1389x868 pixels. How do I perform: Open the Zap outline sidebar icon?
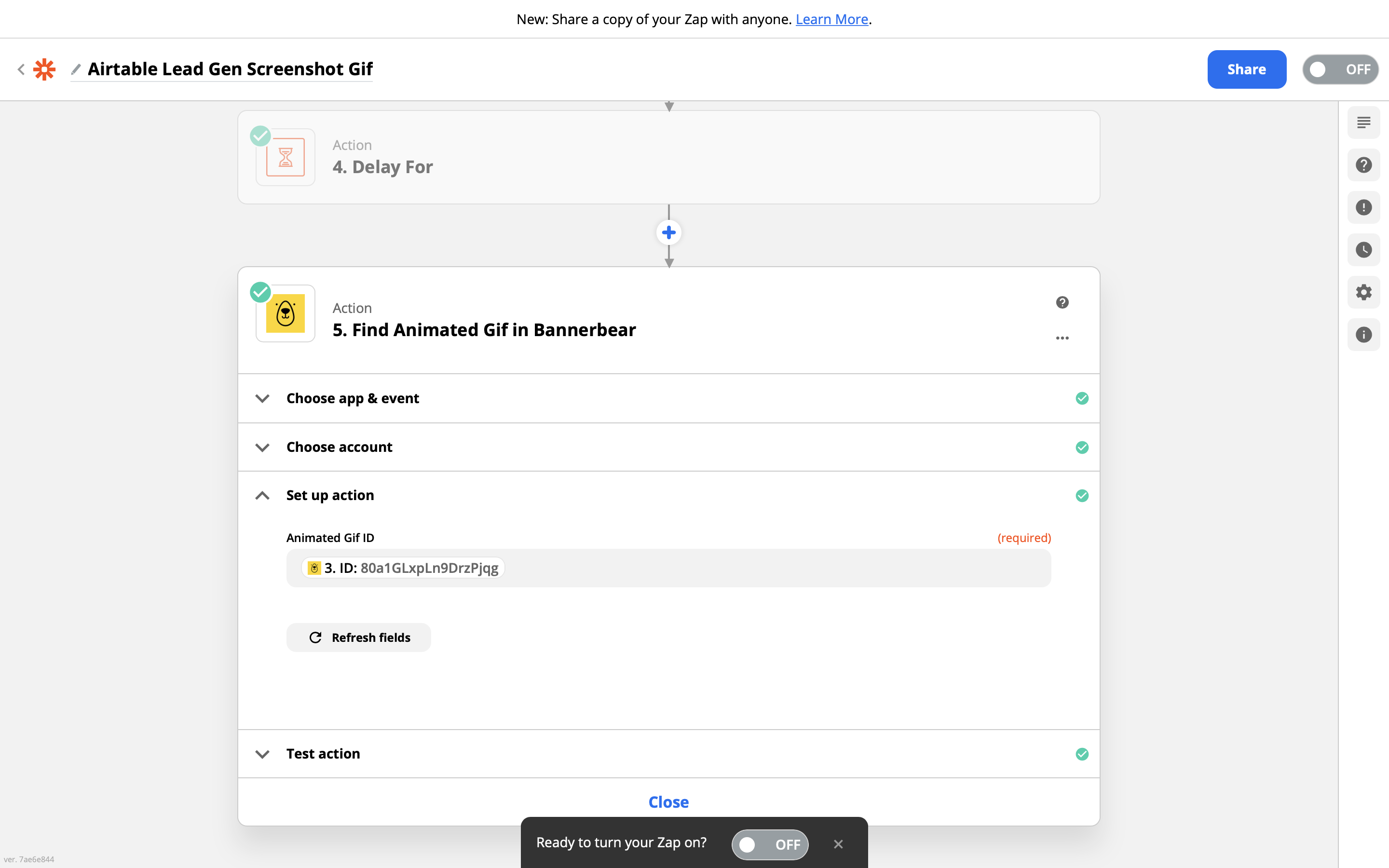(x=1363, y=122)
